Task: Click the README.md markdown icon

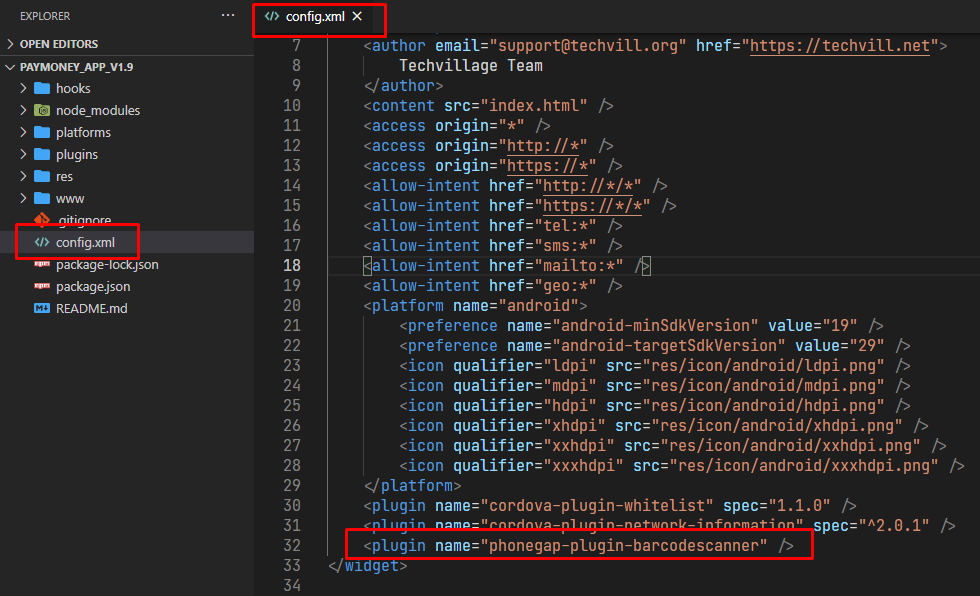Action: (42, 309)
